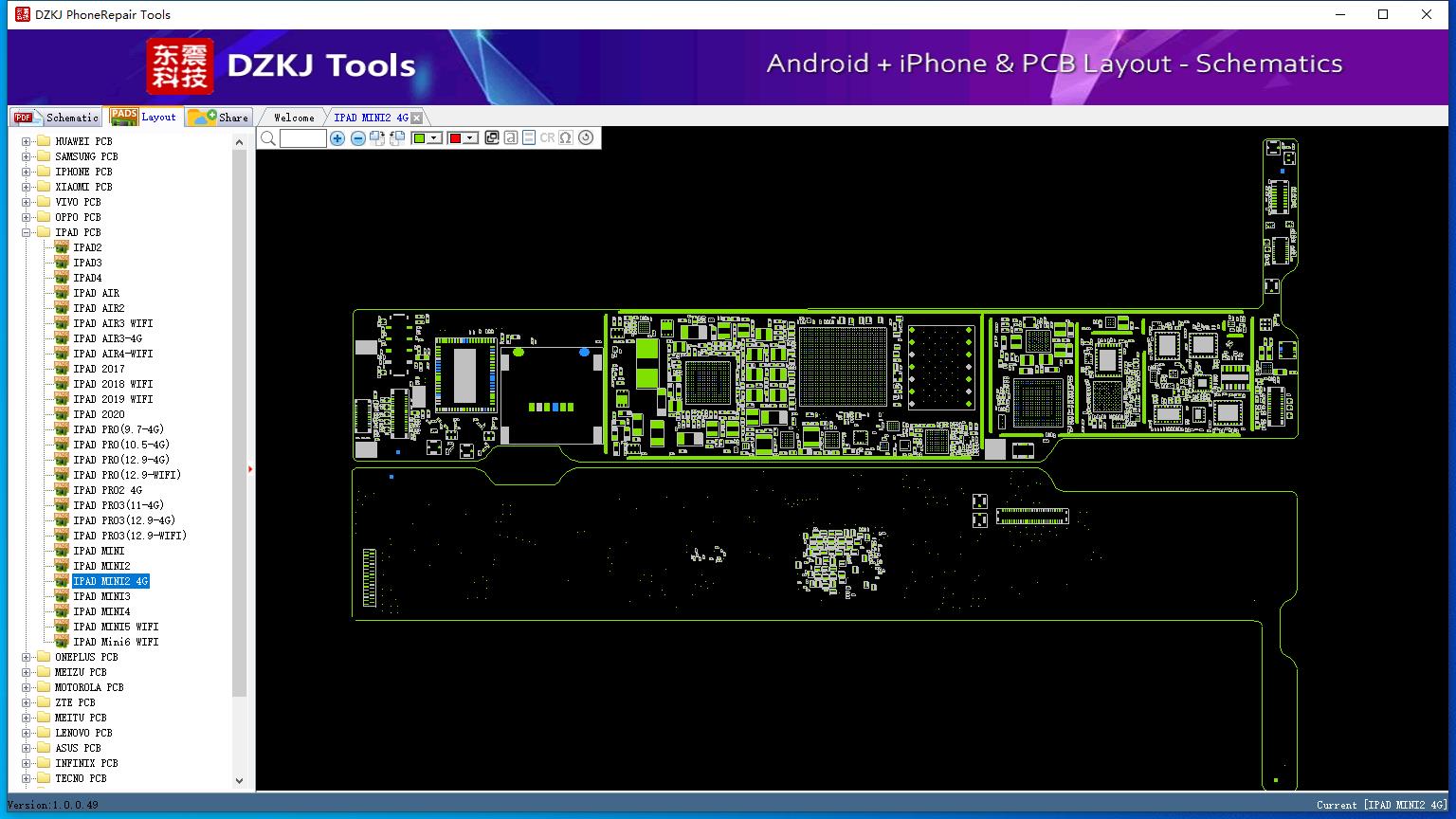Expand the LENOVO PCB folder

point(27,733)
